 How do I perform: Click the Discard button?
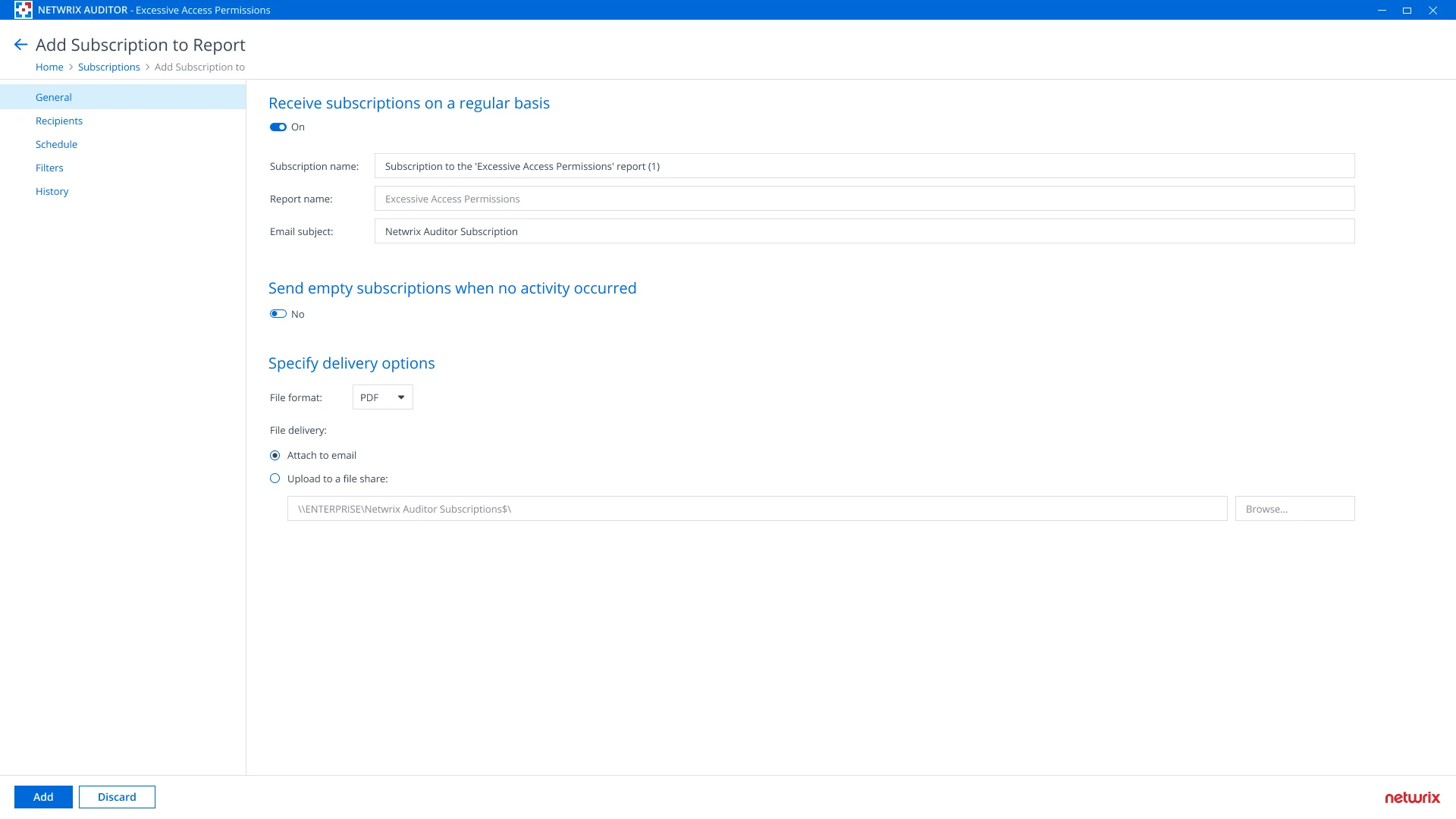point(117,797)
